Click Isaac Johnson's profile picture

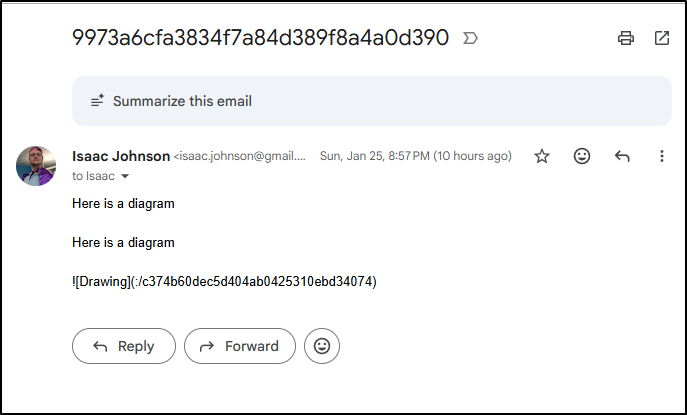point(36,165)
